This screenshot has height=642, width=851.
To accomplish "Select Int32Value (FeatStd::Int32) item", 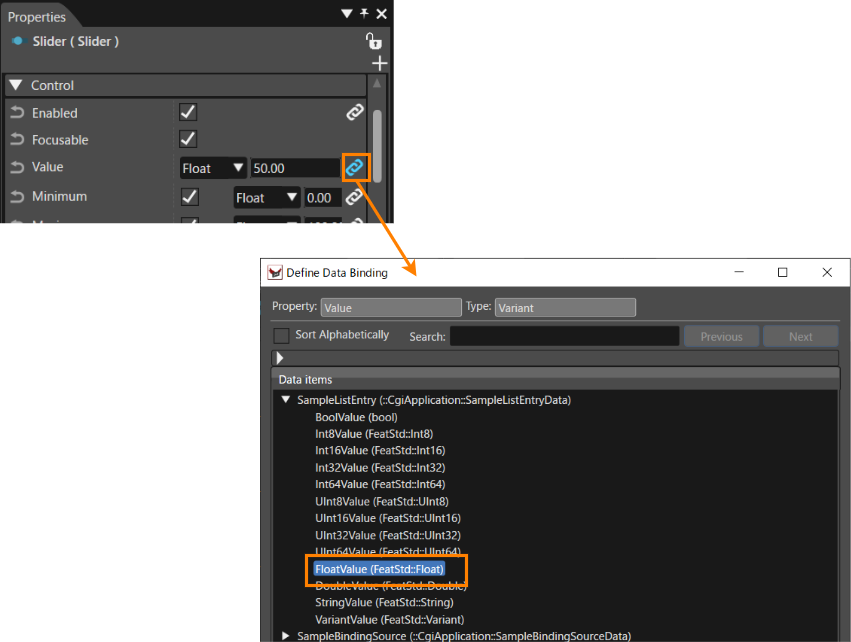I will click(x=380, y=467).
